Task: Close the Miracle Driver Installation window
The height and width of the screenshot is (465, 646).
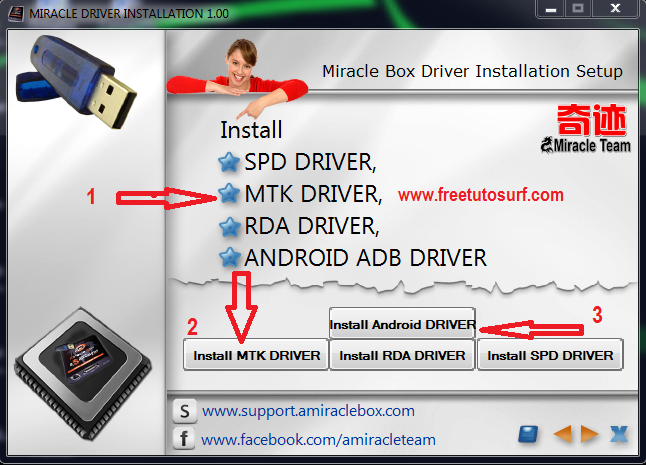Action: tap(616, 9)
